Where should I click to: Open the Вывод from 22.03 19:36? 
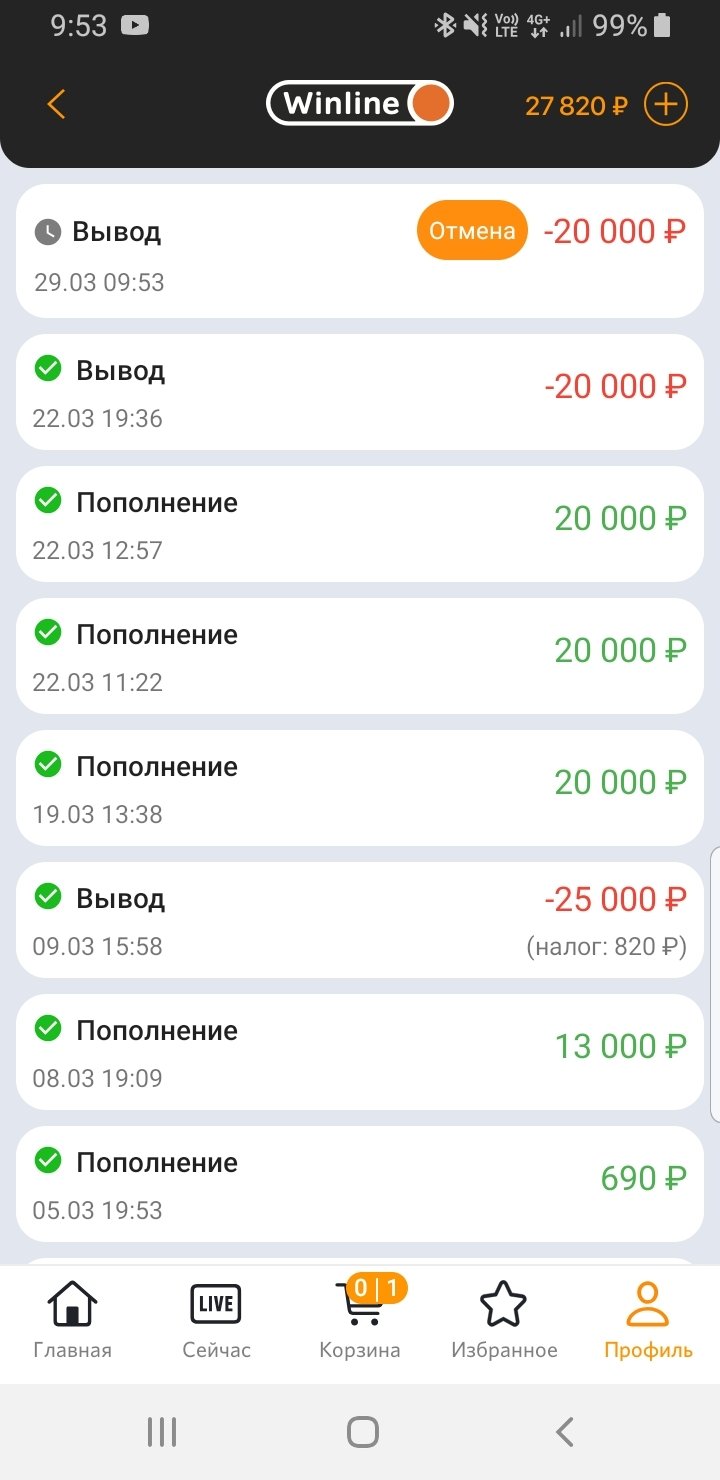pos(360,392)
